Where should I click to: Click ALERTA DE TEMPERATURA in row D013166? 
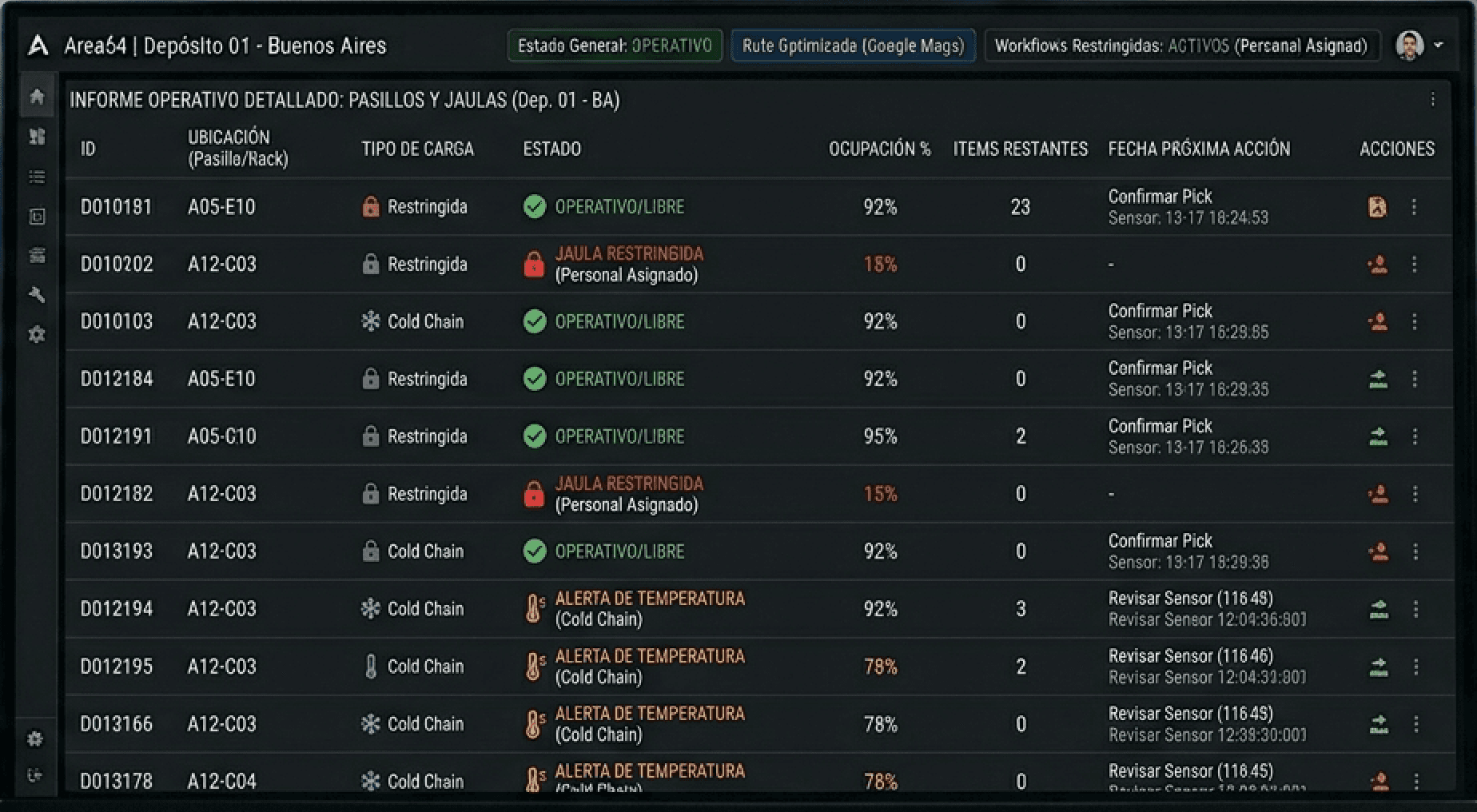pos(650,714)
